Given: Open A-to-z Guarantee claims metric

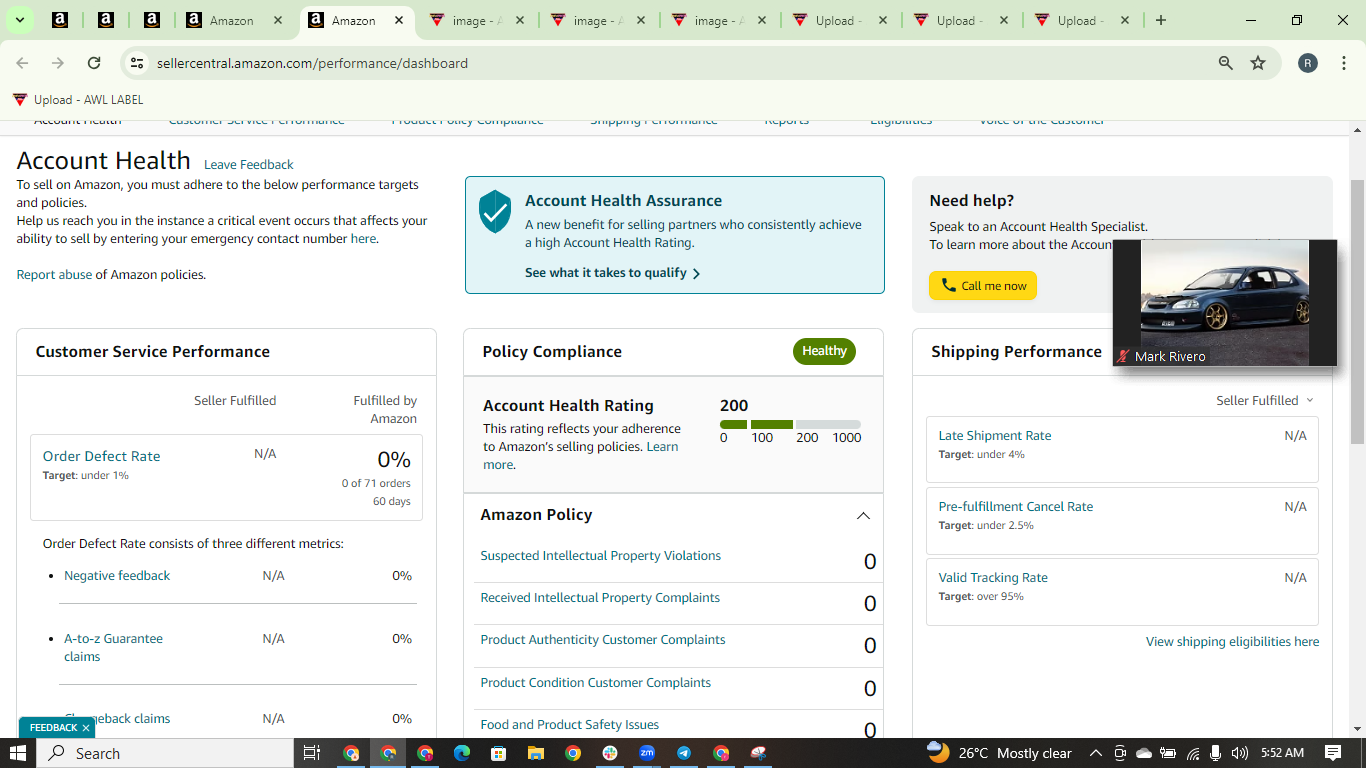Looking at the screenshot, I should point(113,648).
